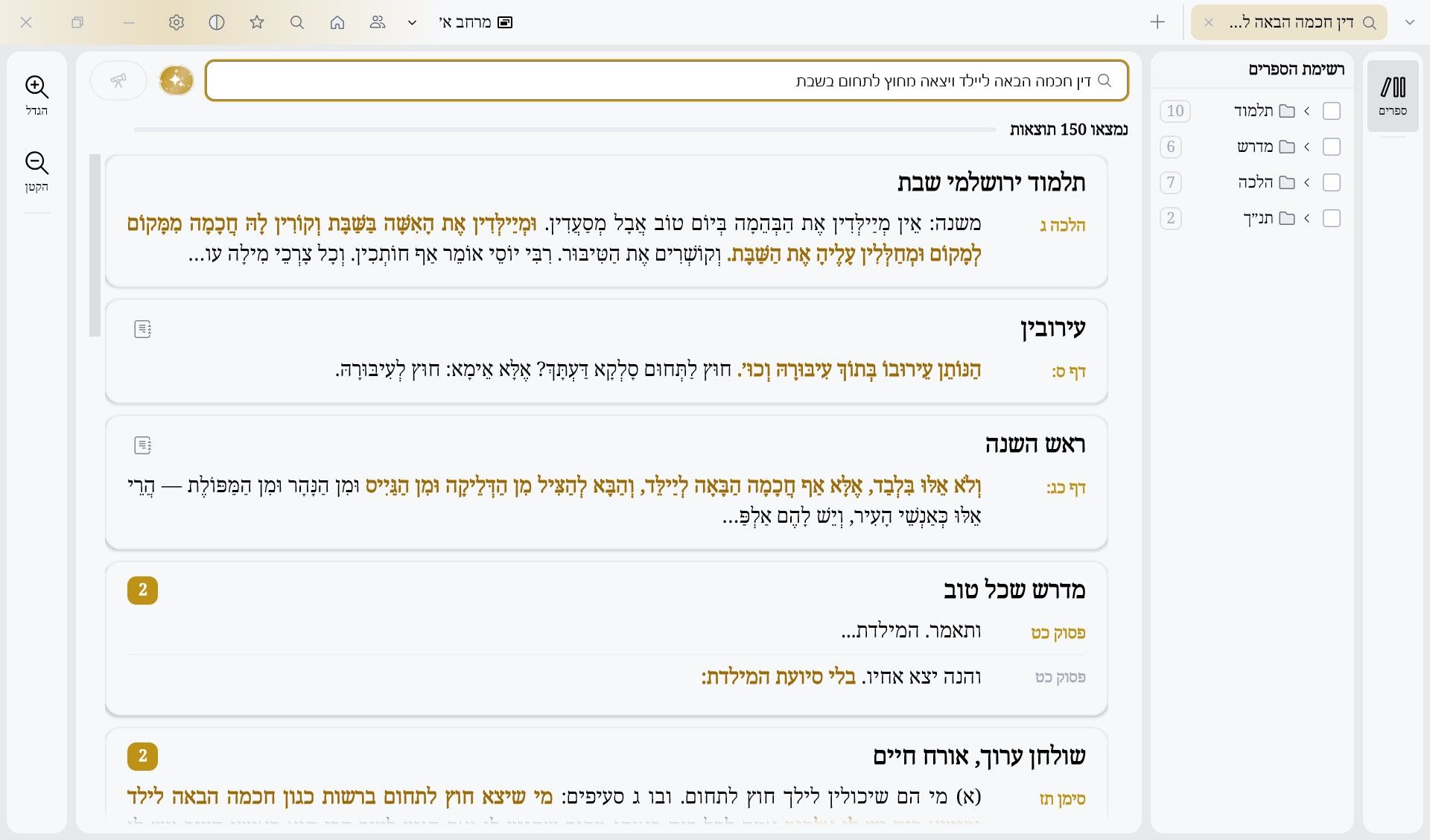Open שולחן ערוך, אורח חיים result
The height and width of the screenshot is (840, 1430).
(x=979, y=757)
